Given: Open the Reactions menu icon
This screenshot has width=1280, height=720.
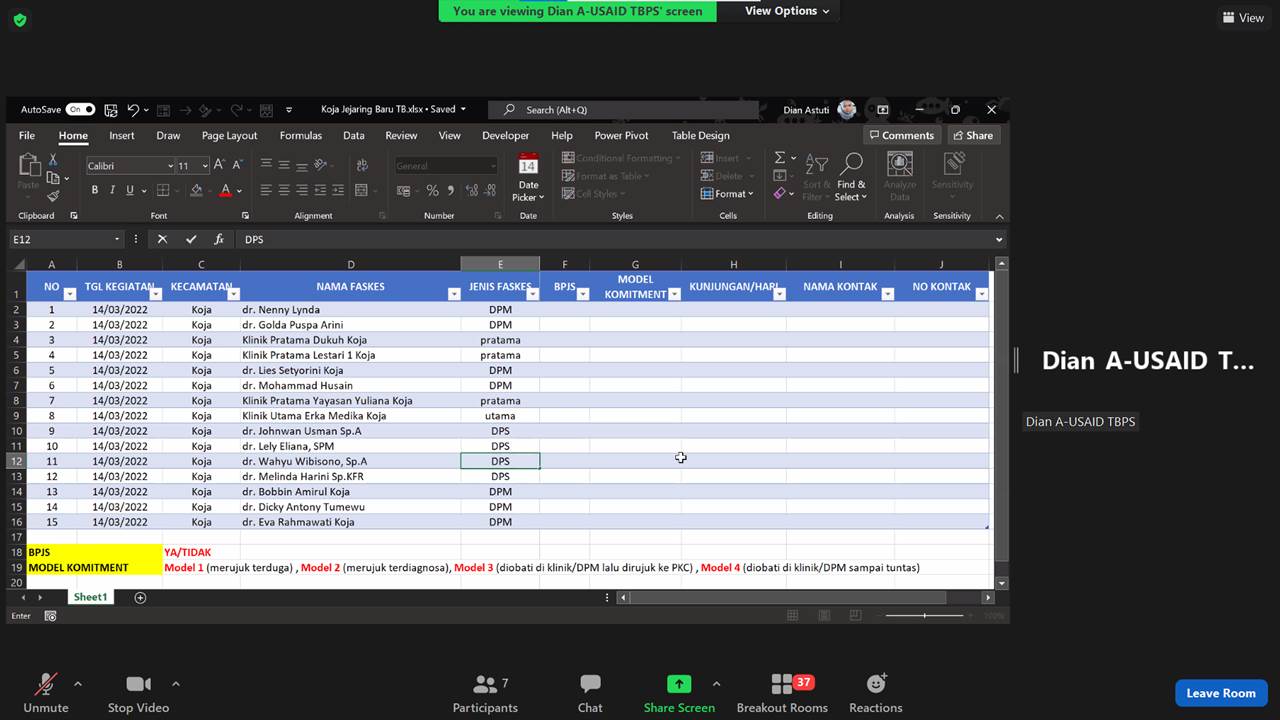Looking at the screenshot, I should 876,684.
